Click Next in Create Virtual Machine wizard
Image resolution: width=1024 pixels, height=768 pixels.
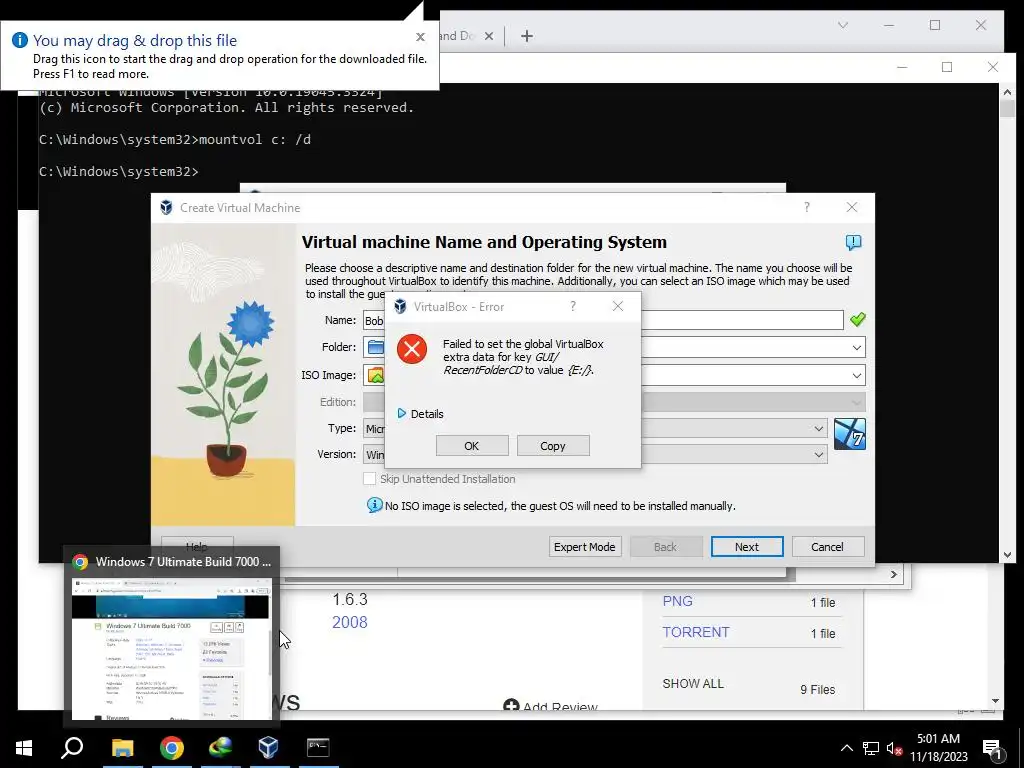pos(746,547)
